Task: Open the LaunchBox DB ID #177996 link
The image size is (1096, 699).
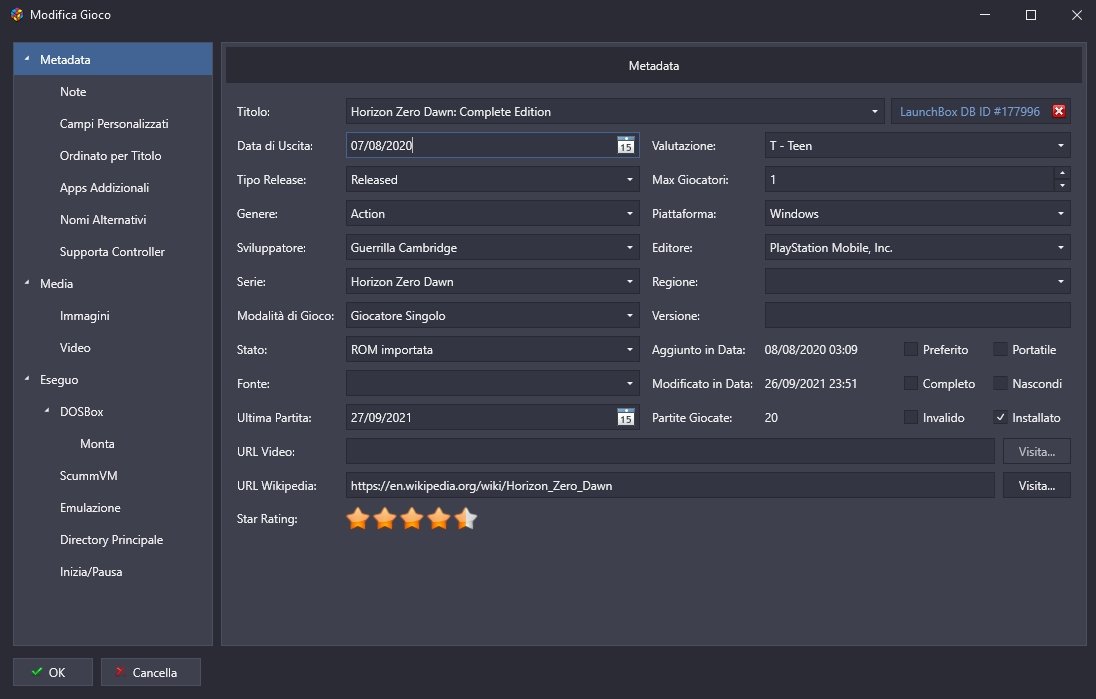Action: (x=969, y=112)
